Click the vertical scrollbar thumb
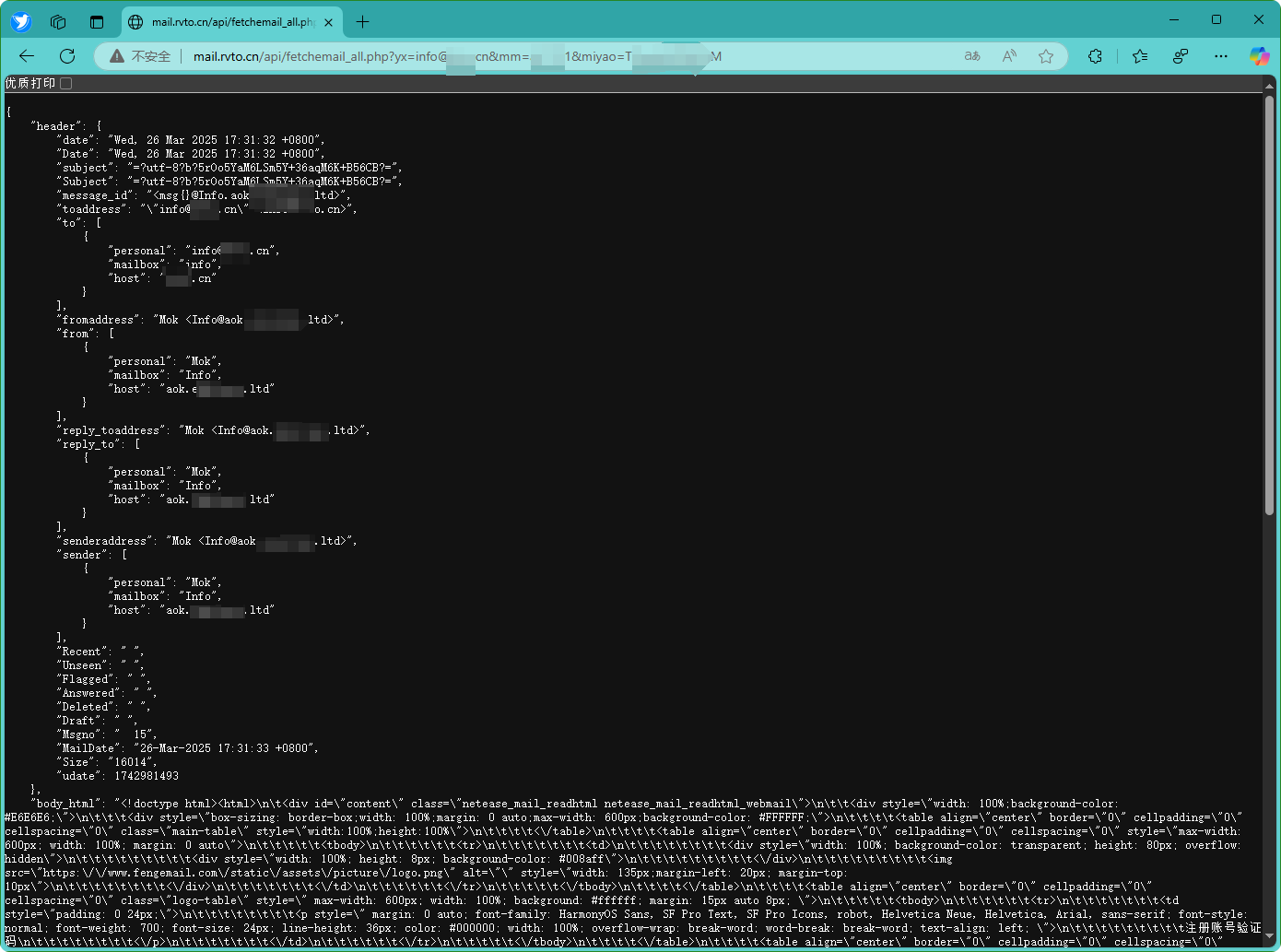The width and height of the screenshot is (1281, 952). [x=1269, y=304]
